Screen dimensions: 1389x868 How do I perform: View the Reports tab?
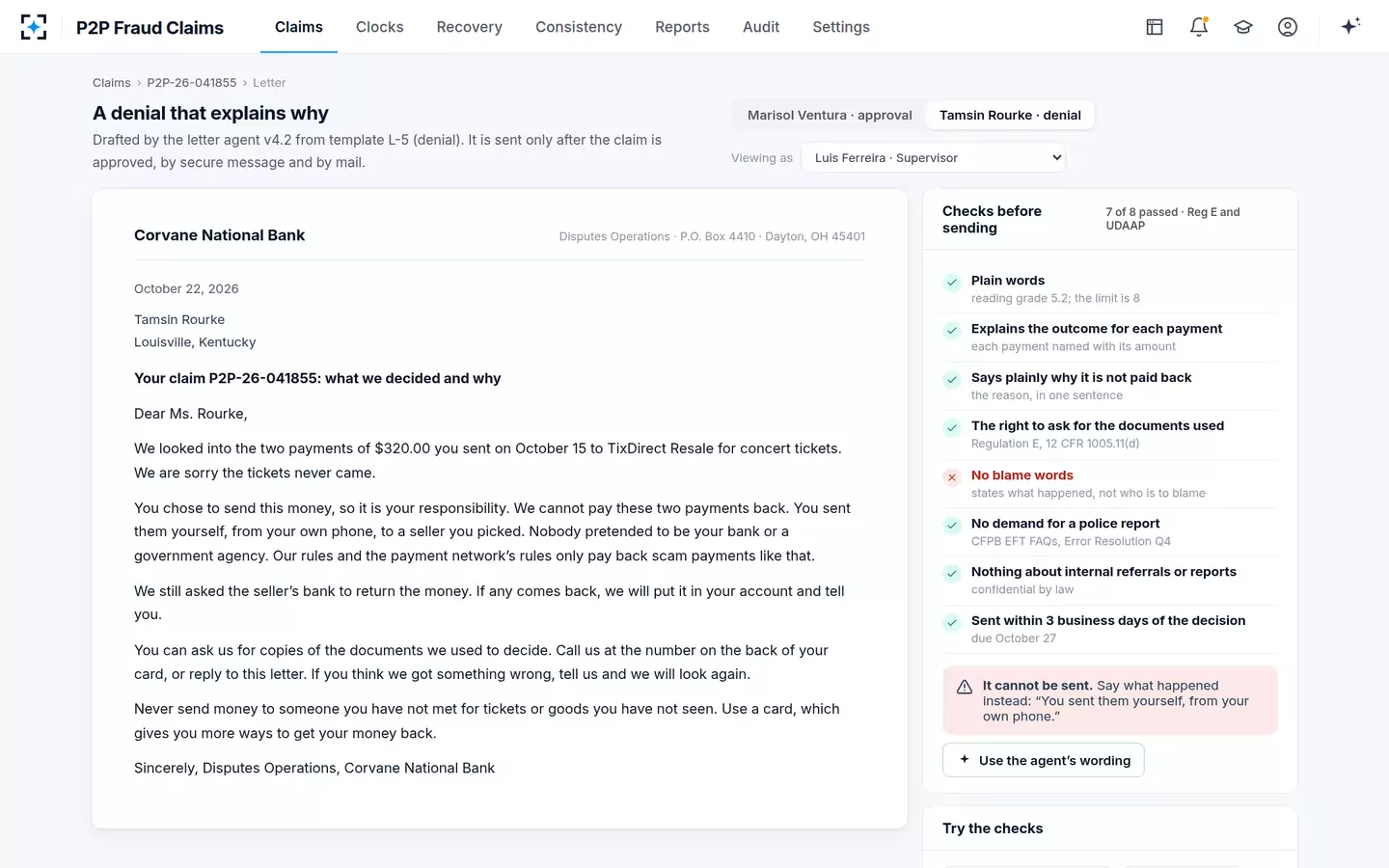coord(682,27)
